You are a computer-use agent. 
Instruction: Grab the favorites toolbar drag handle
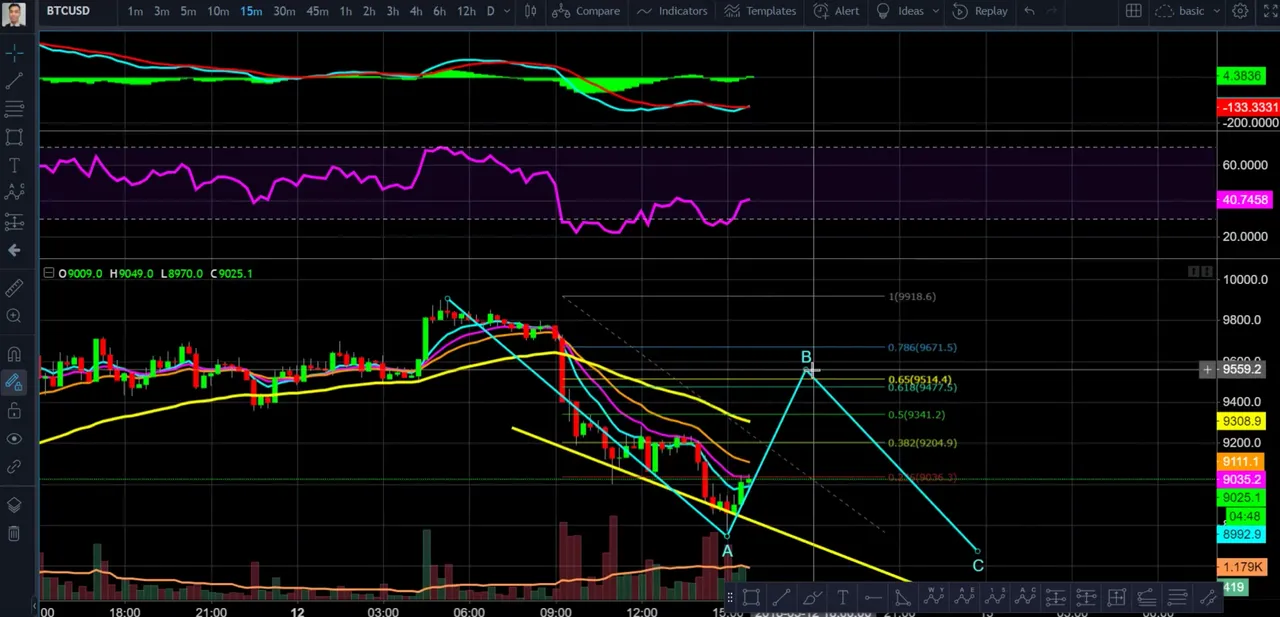(730, 598)
